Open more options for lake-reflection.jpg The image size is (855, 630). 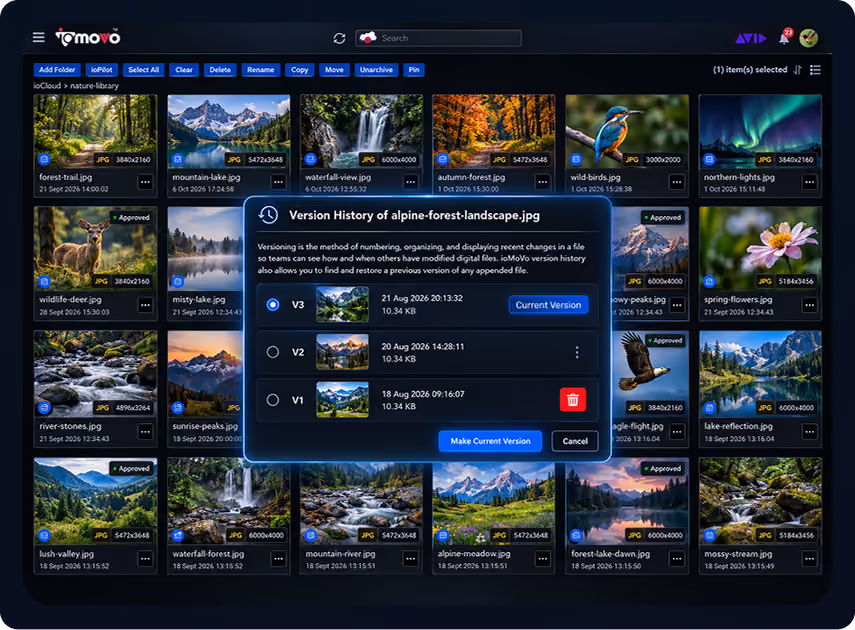click(810, 432)
